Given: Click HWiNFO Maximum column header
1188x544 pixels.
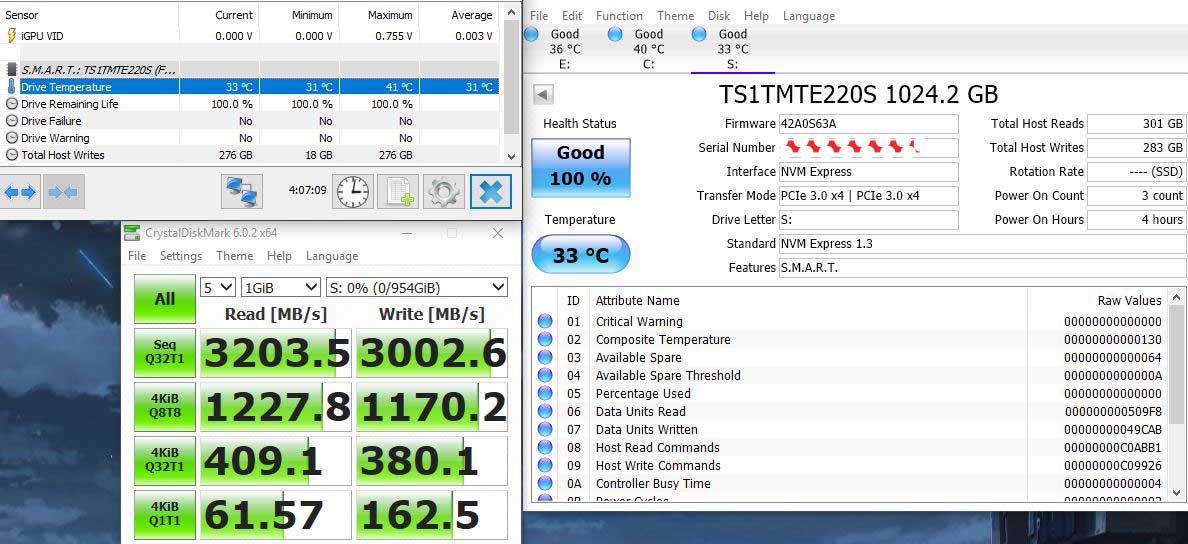Looking at the screenshot, I should point(390,15).
